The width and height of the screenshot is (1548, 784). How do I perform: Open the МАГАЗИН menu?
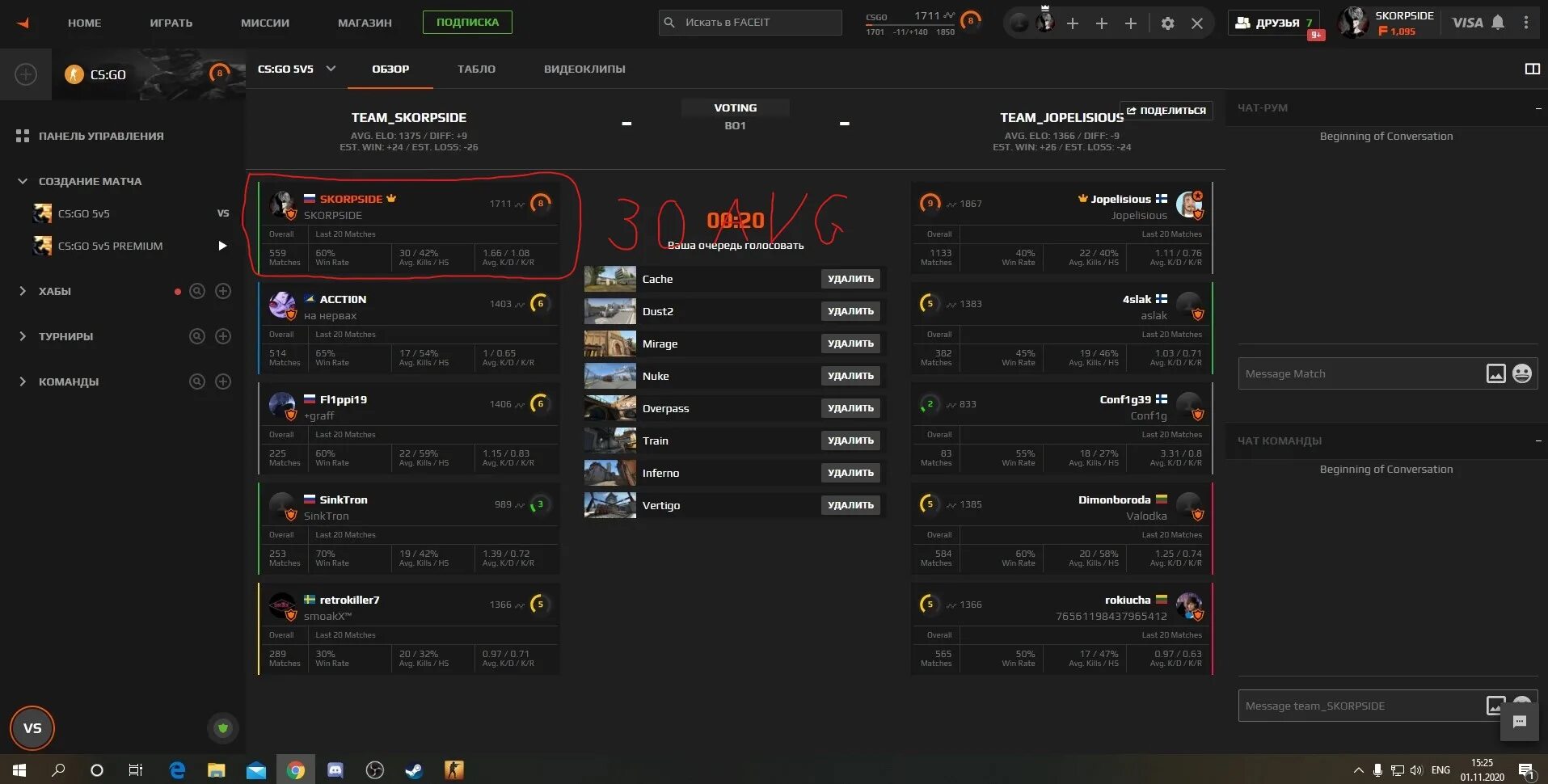[365, 23]
